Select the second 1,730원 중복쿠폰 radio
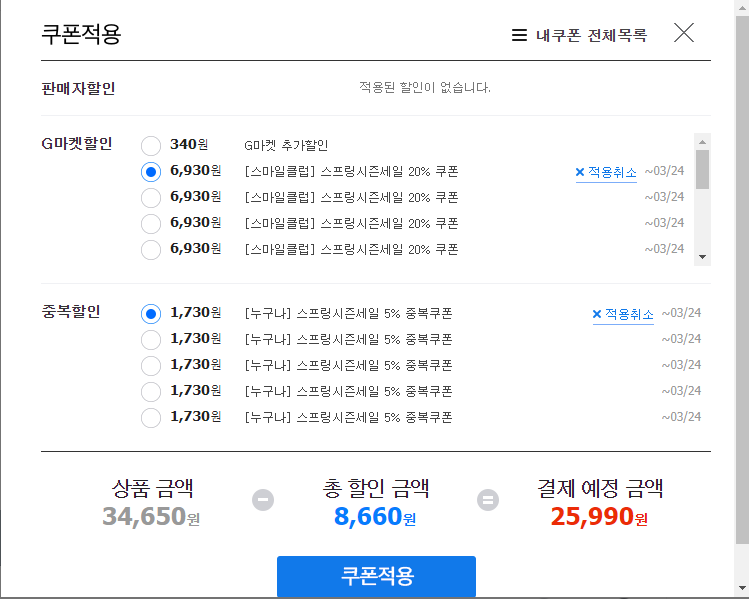 151,340
